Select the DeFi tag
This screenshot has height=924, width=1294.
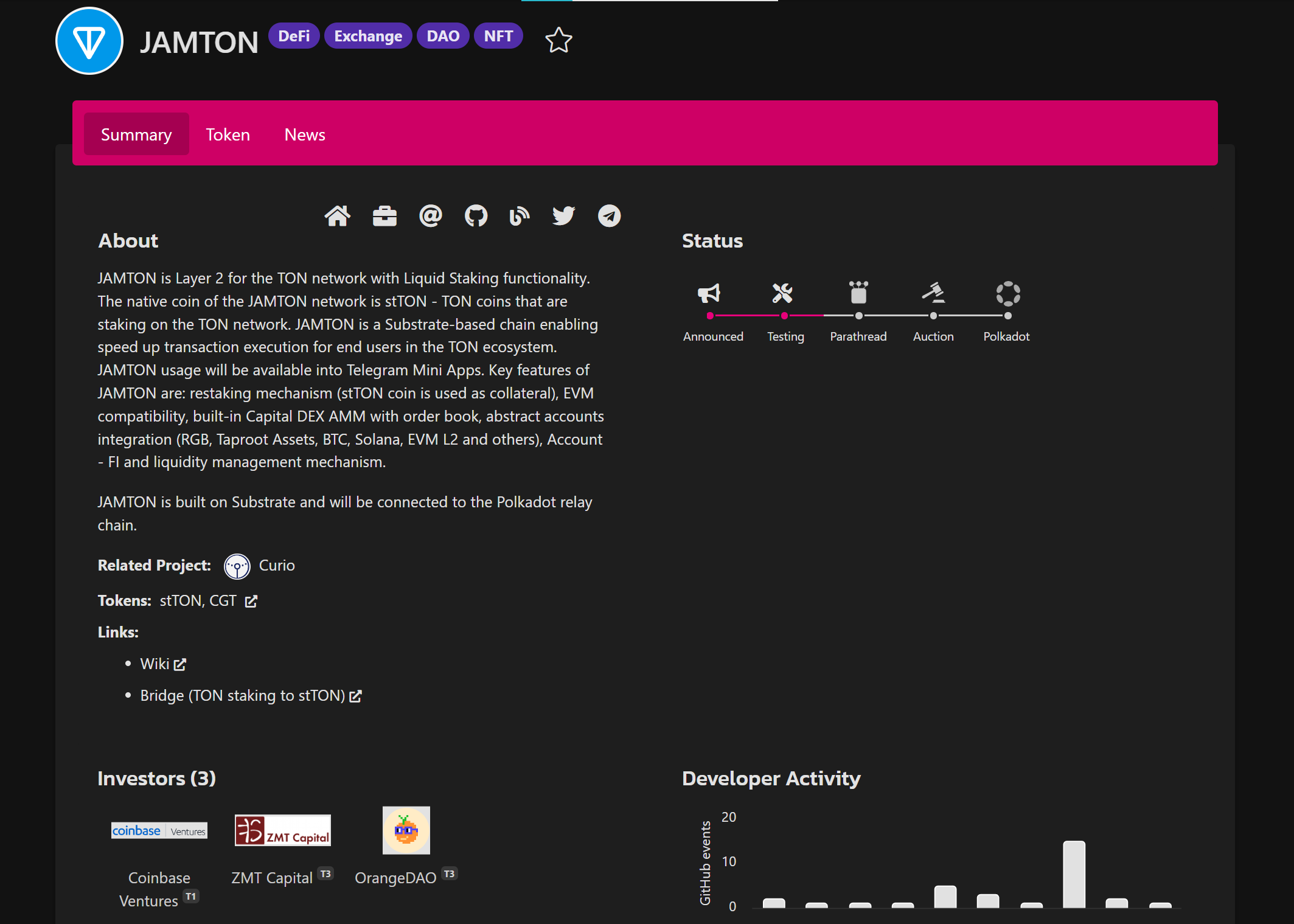[294, 36]
